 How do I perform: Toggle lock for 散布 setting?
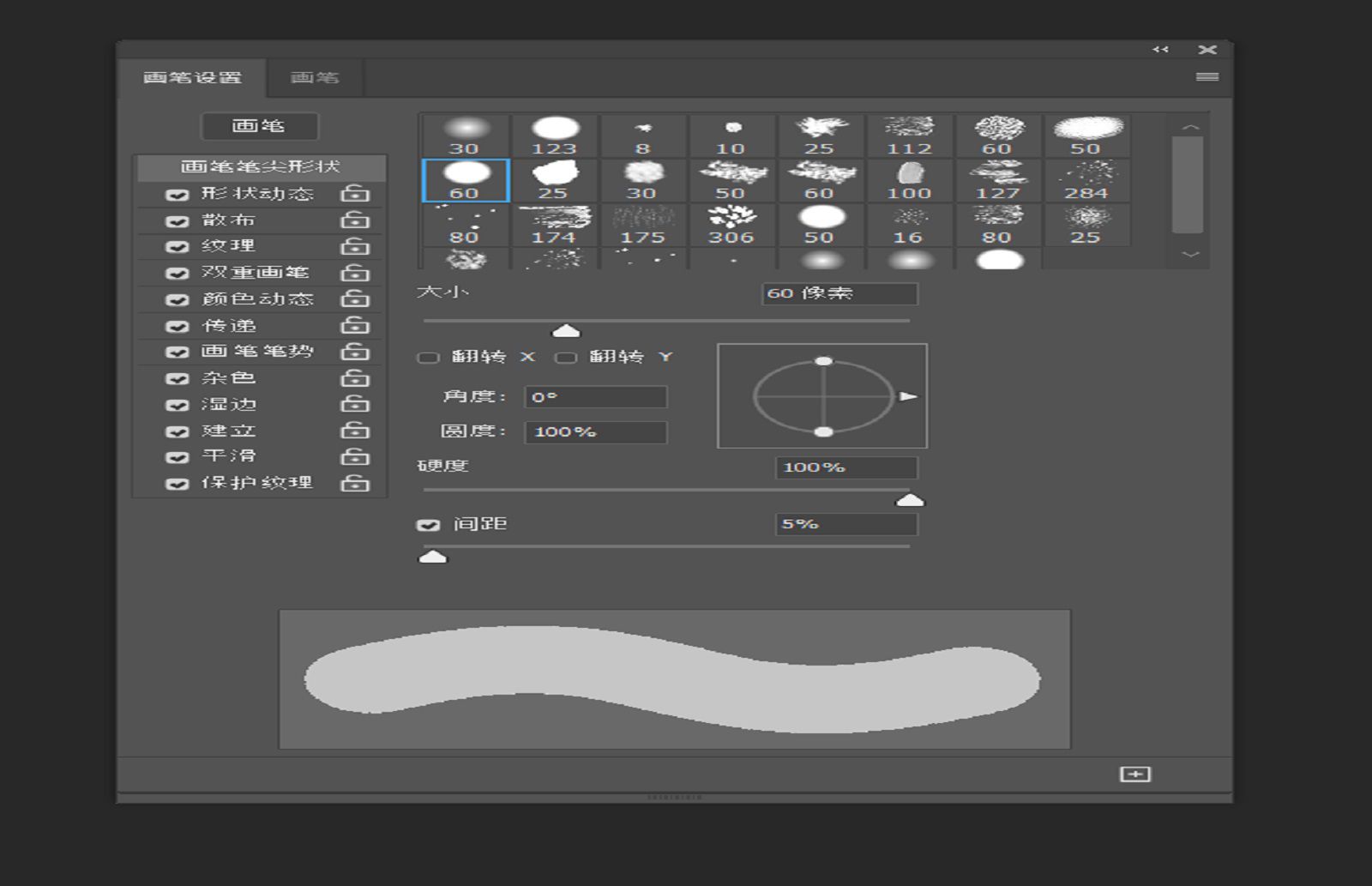355,220
